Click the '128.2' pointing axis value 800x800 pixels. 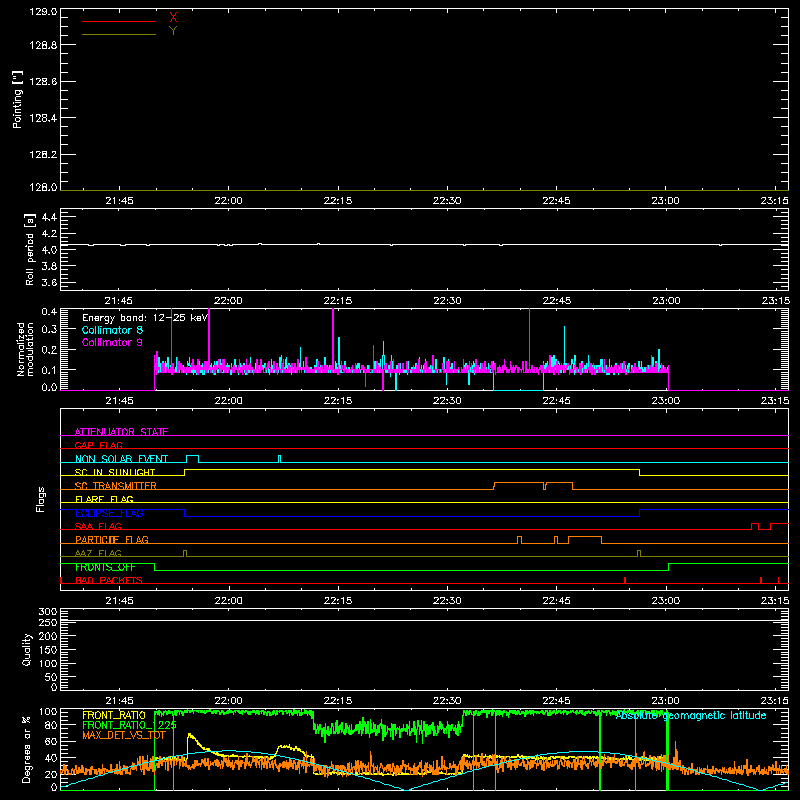click(43, 155)
